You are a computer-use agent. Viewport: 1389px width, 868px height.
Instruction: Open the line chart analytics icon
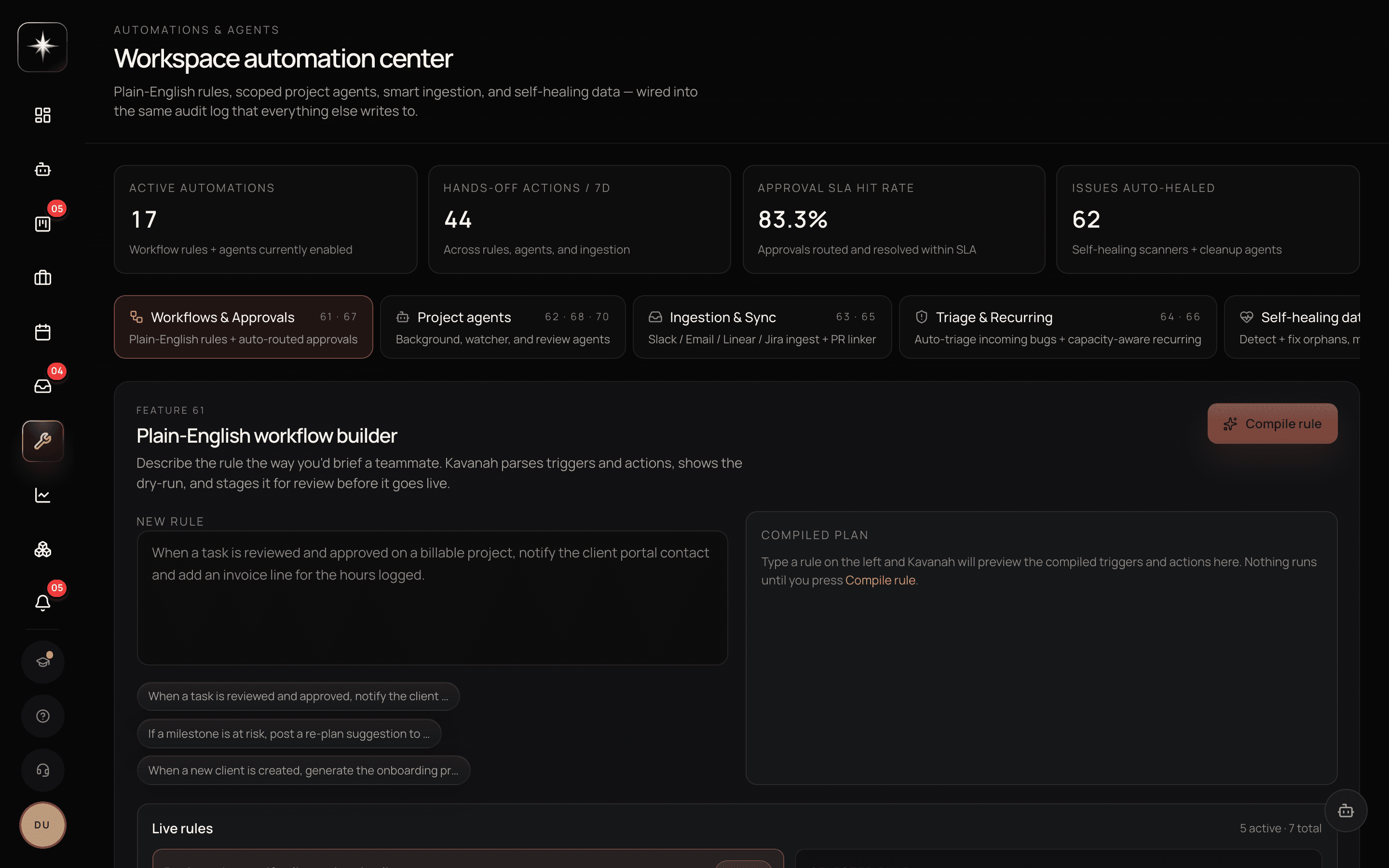(x=42, y=495)
